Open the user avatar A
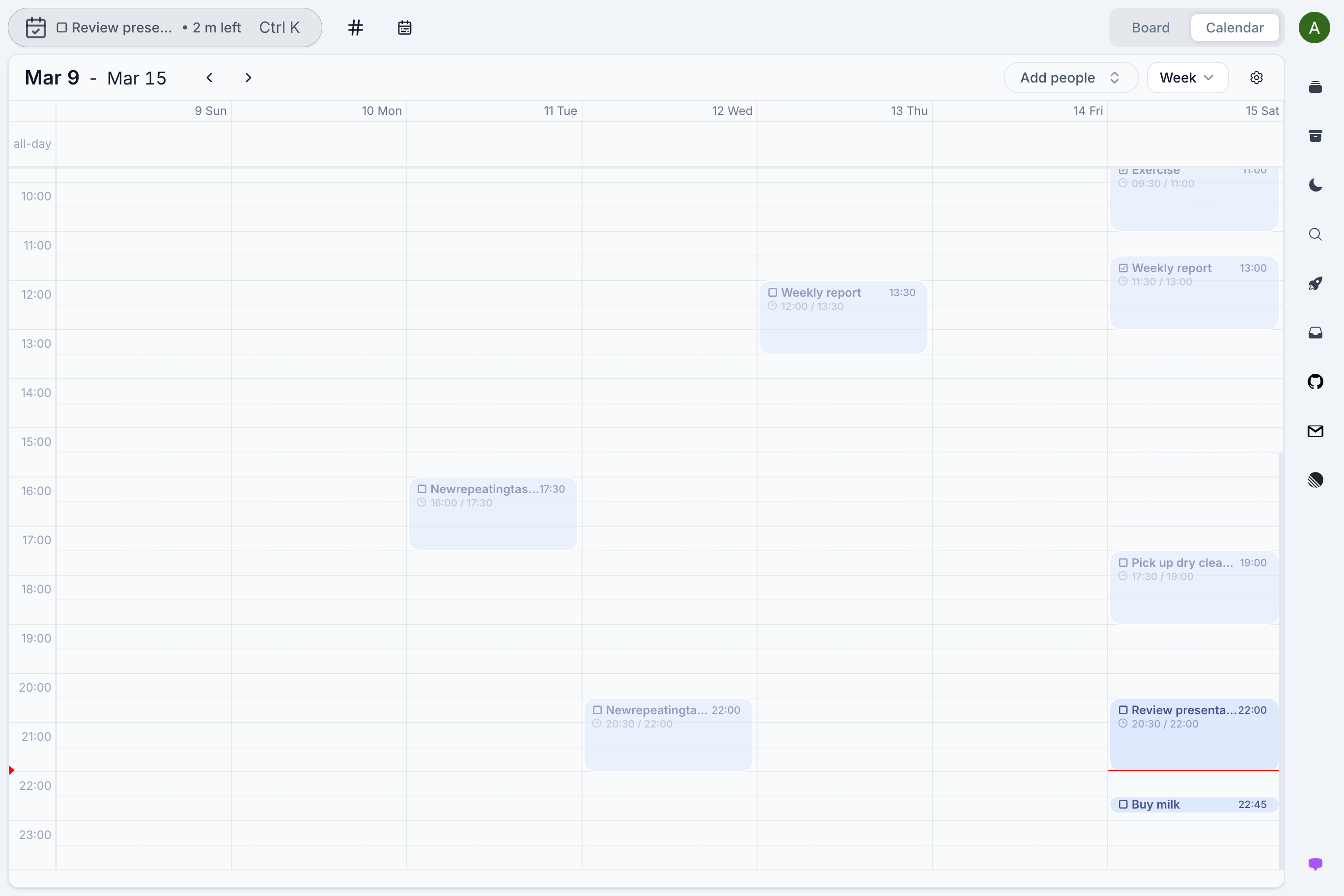The image size is (1344, 896). point(1315,28)
